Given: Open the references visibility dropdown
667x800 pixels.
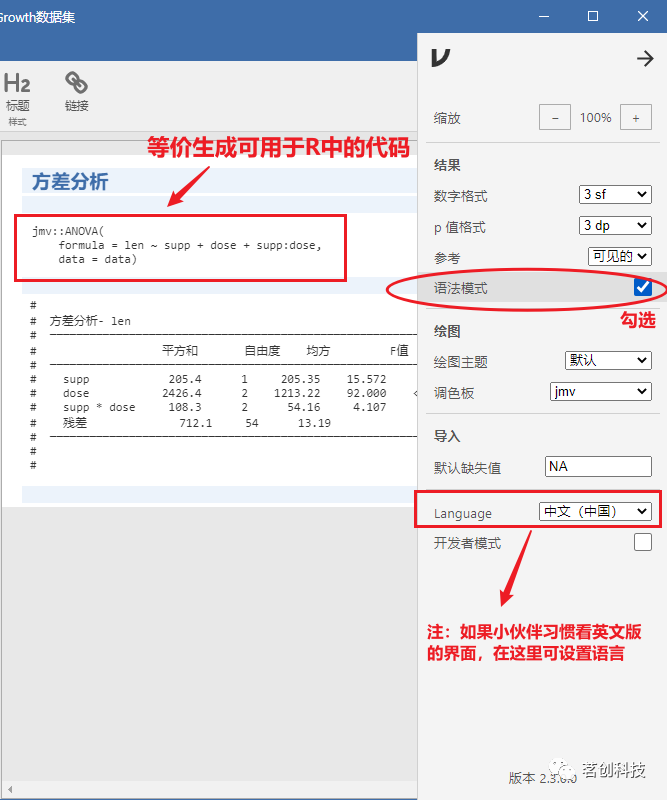Looking at the screenshot, I should (x=620, y=256).
